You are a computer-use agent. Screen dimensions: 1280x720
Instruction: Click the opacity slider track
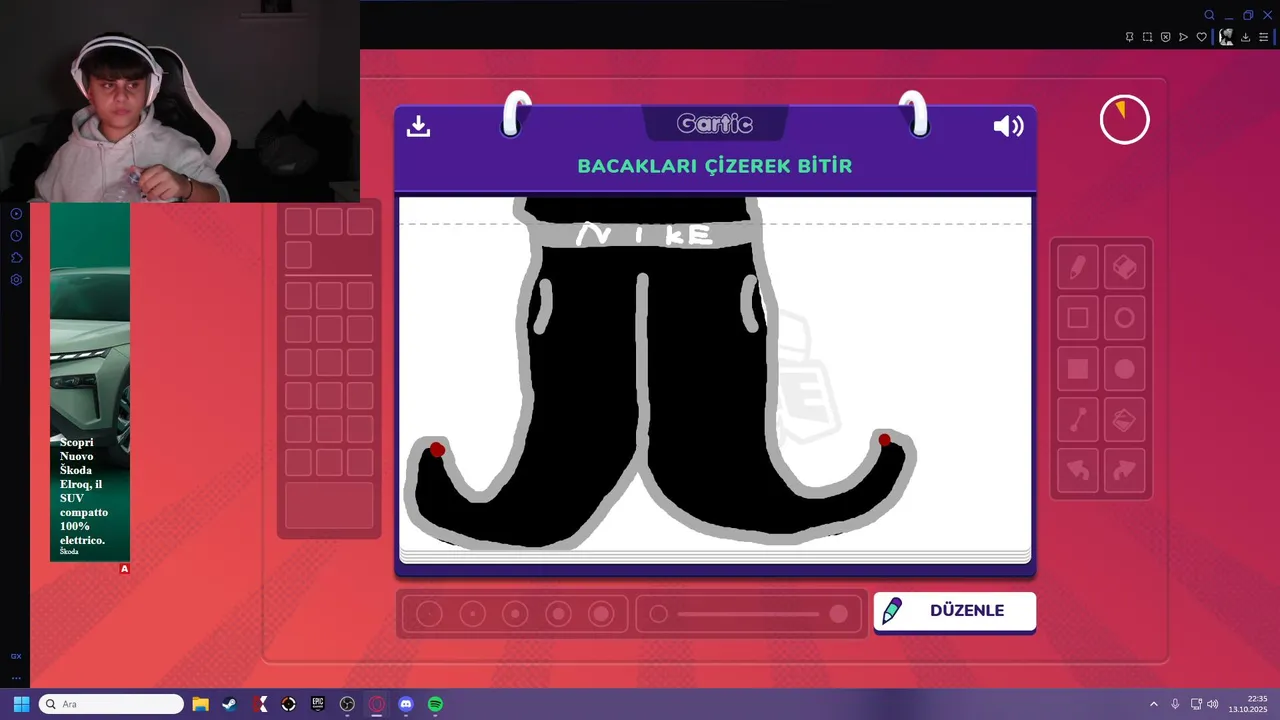point(748,614)
